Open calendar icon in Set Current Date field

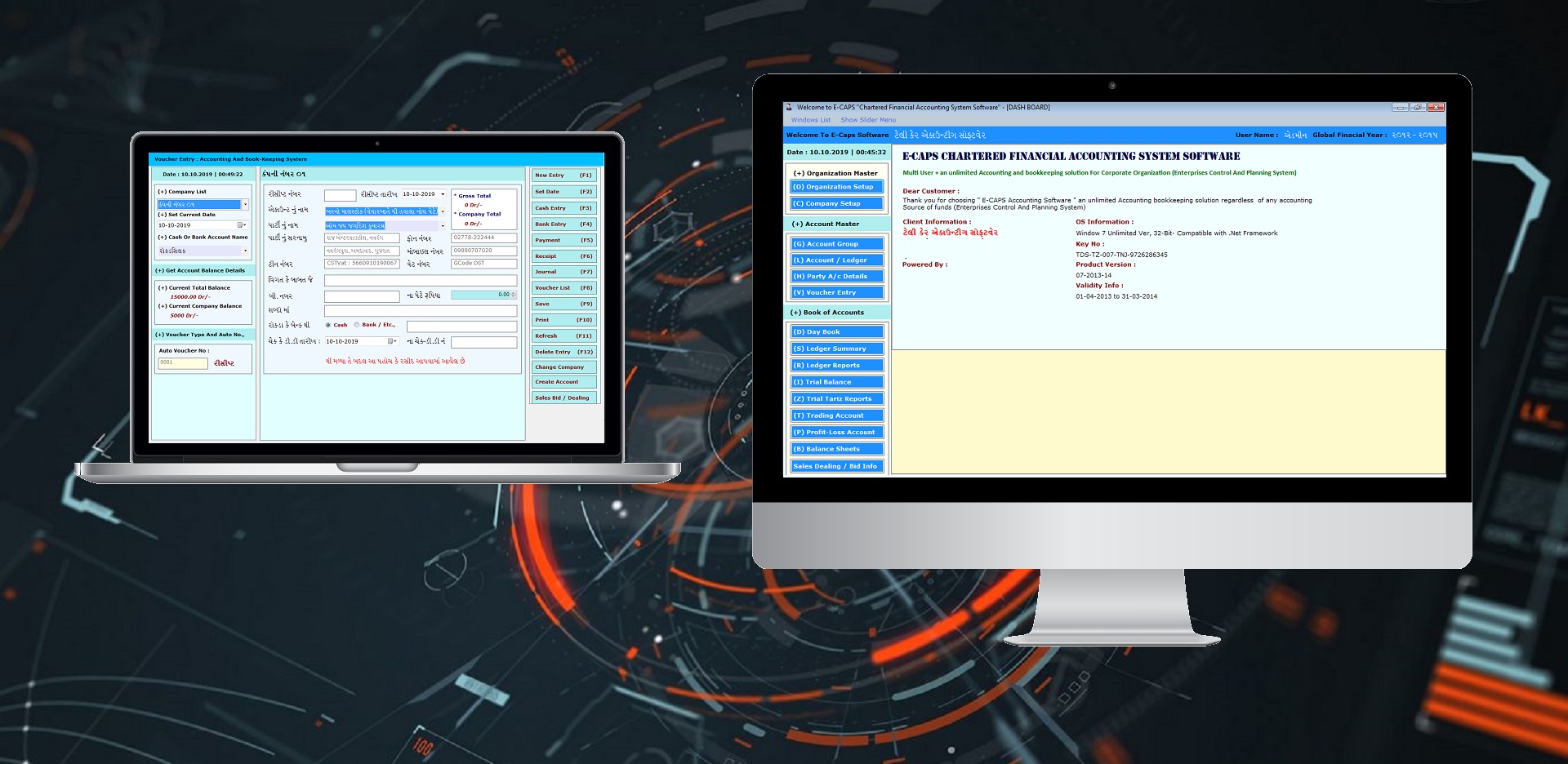[x=241, y=225]
